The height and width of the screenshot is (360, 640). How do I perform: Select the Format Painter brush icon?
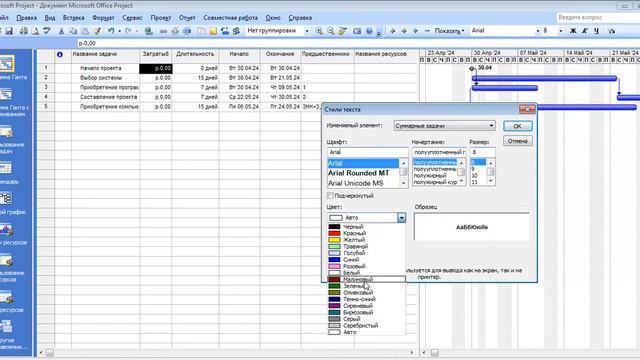point(97,31)
